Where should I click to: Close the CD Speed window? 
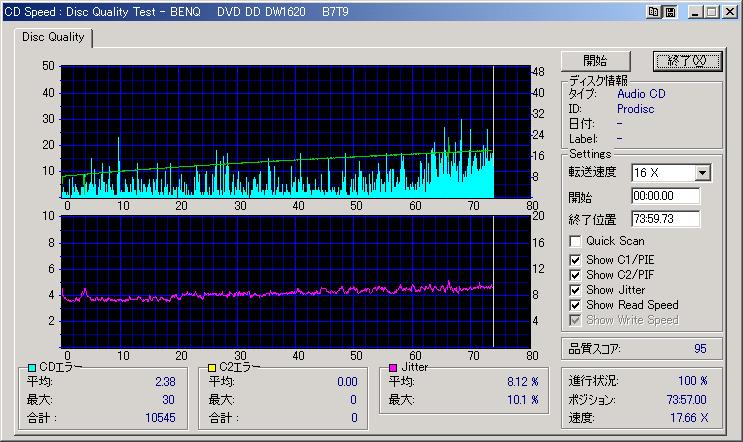[729, 12]
